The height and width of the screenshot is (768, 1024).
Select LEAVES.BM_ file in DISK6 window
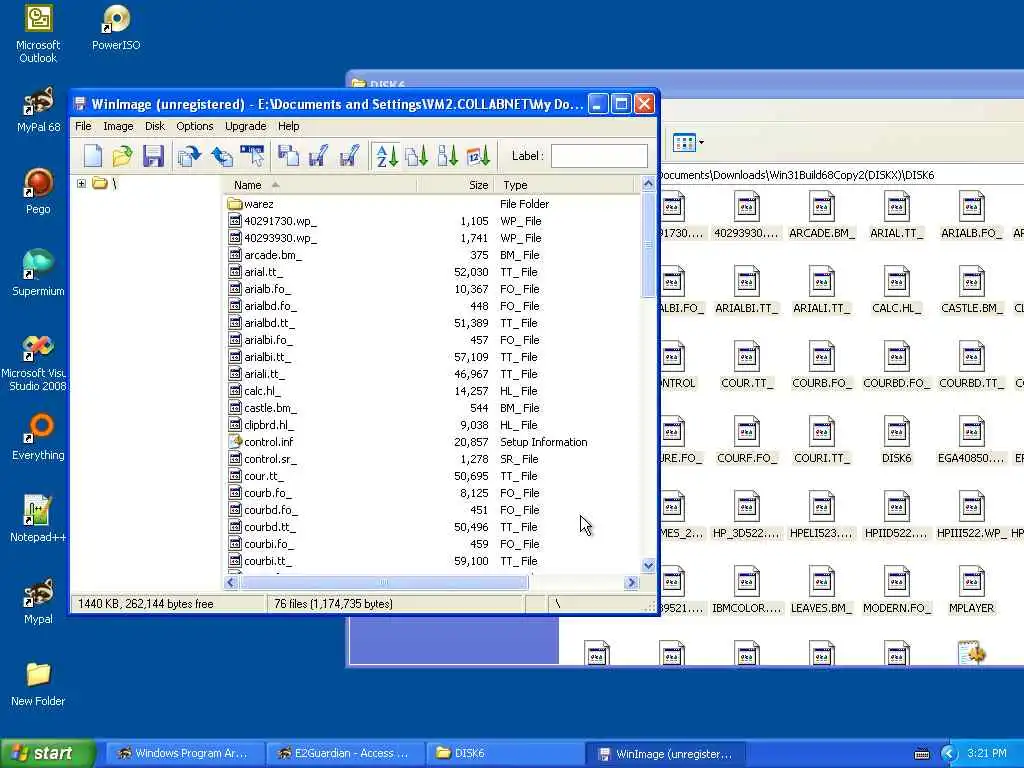pos(822,590)
